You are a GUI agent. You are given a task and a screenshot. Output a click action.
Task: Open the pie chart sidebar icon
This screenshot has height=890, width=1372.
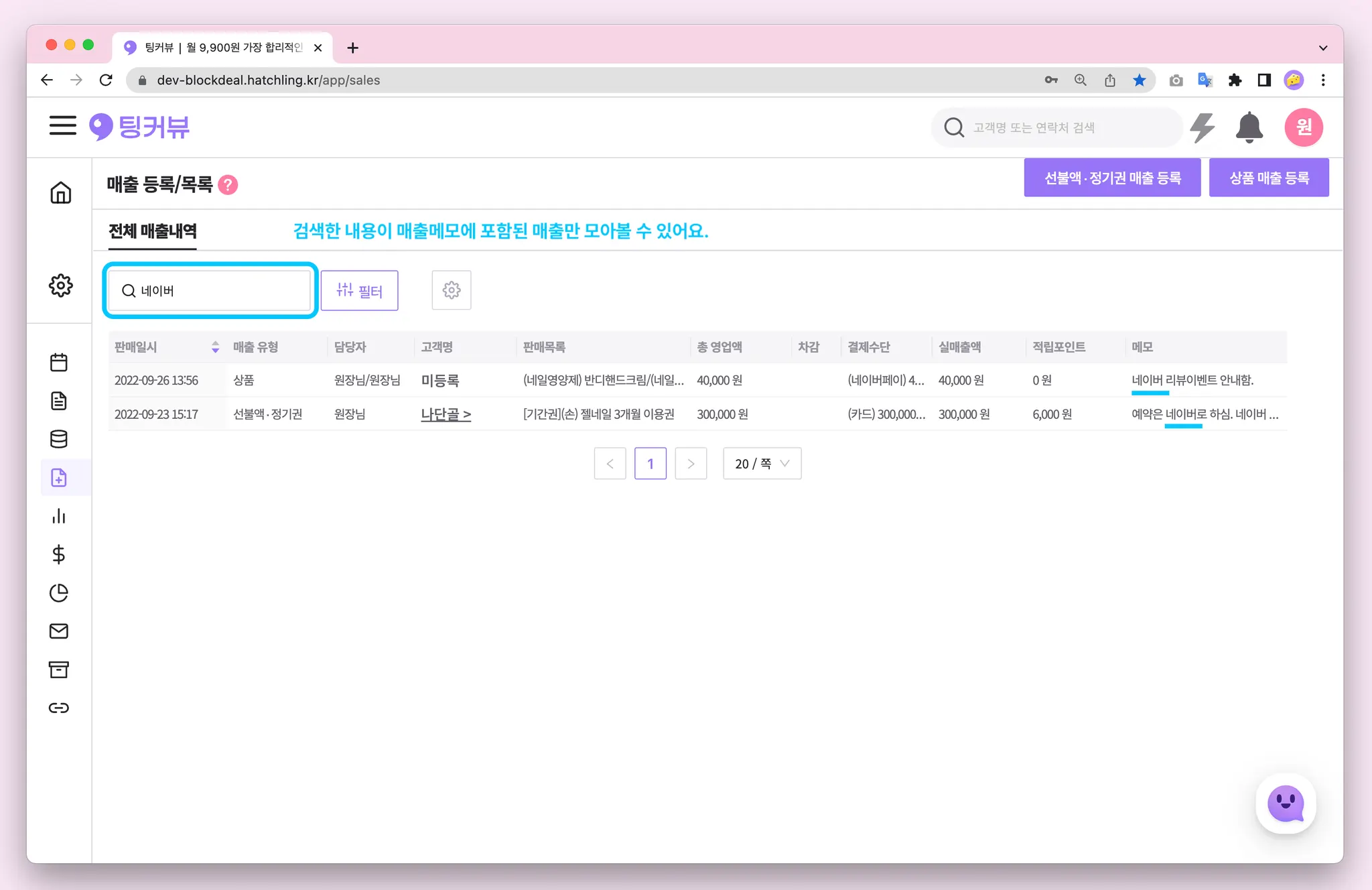(59, 593)
